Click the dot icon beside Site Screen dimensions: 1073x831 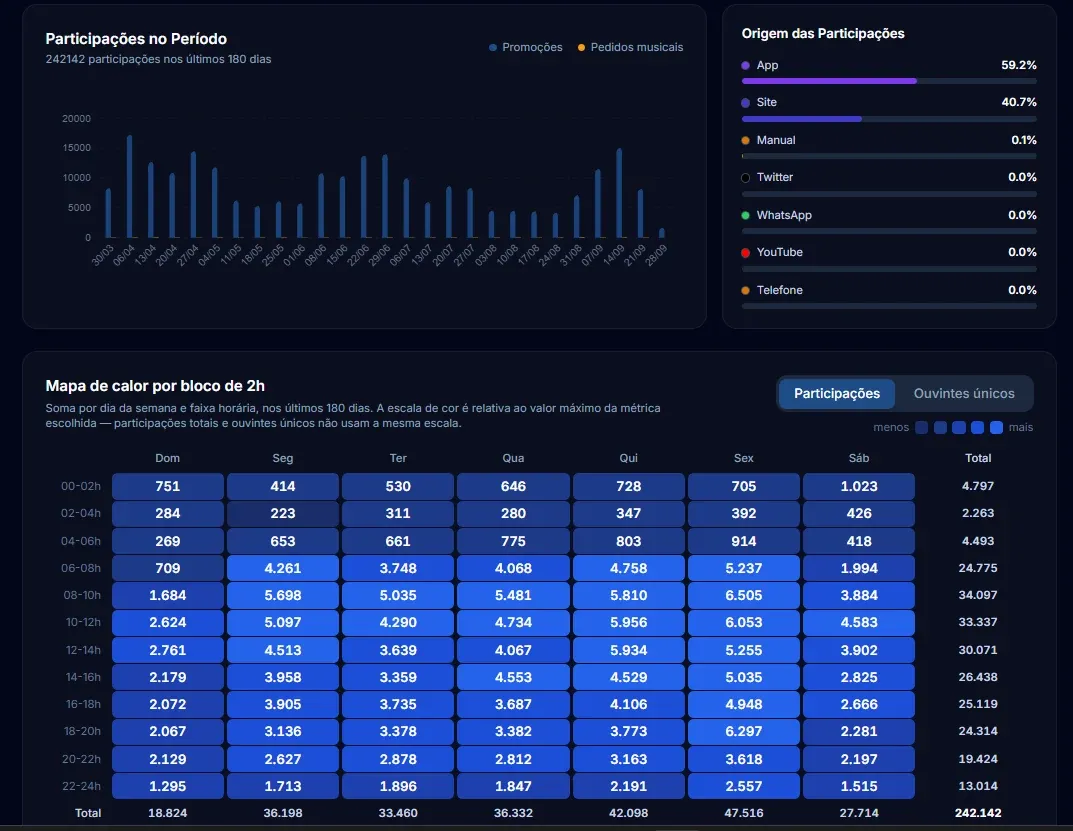[745, 103]
